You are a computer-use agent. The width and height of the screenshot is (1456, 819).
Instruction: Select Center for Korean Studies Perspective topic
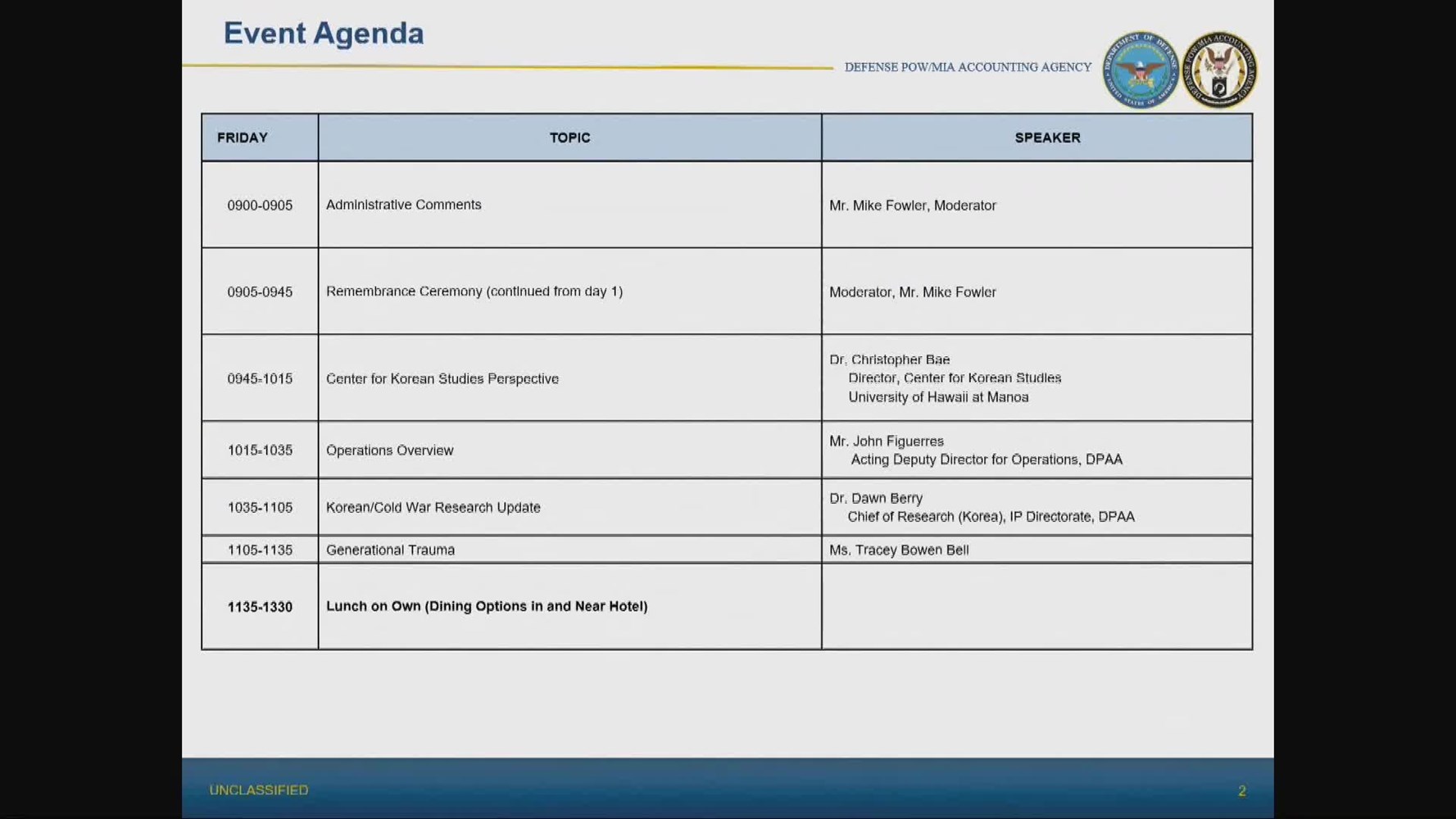click(442, 378)
